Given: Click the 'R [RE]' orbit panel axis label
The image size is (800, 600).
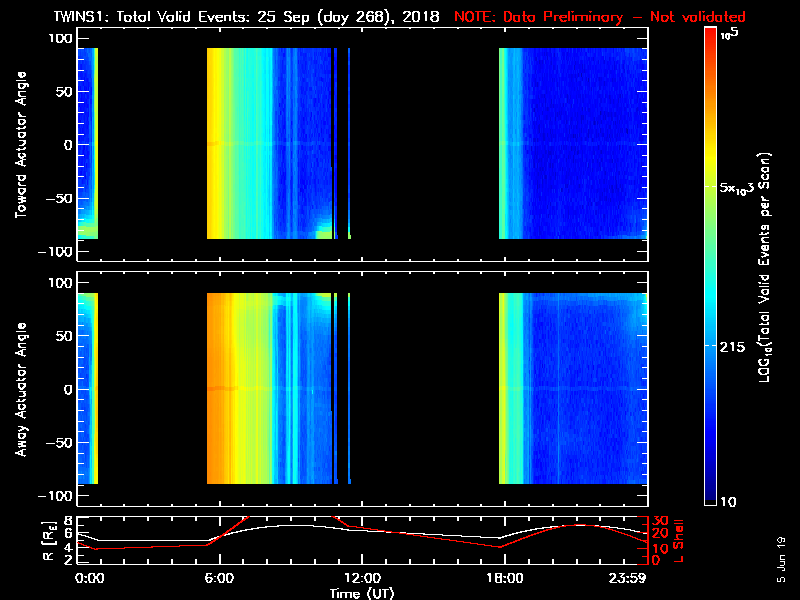Looking at the screenshot, I should 20,538.
